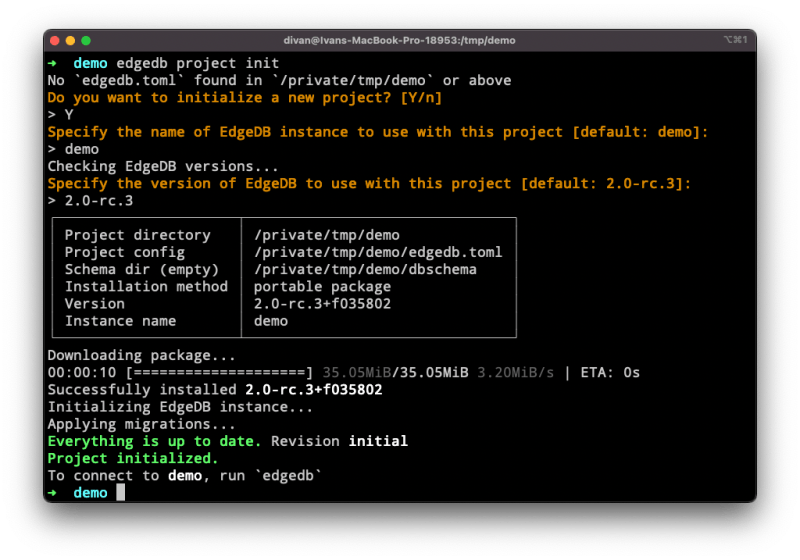Click 'Initializing EdgeDB instance...' line
The image size is (800, 560).
click(x=181, y=407)
